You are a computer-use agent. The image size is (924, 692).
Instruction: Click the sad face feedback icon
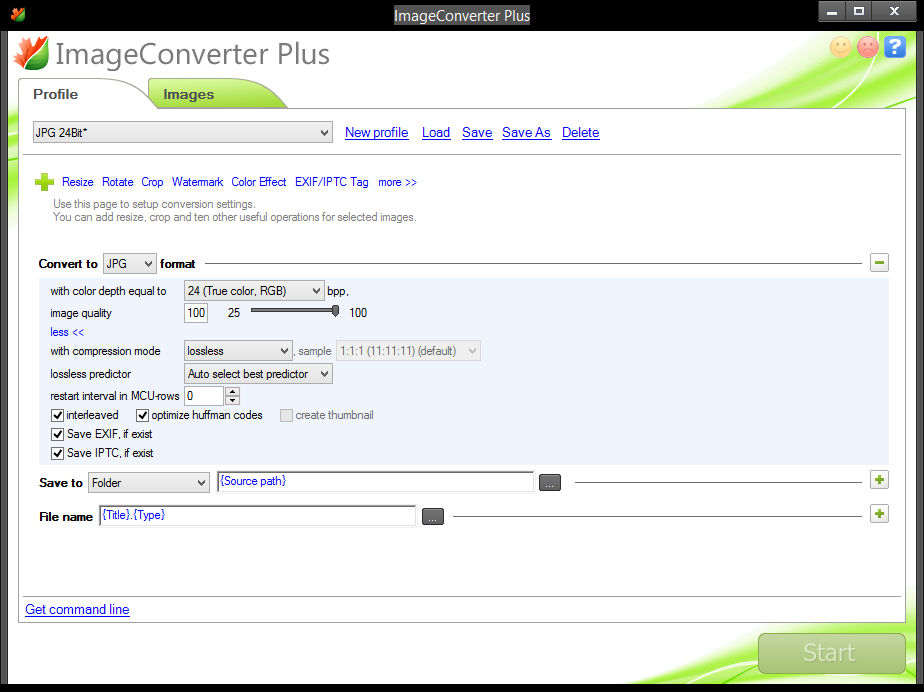867,47
